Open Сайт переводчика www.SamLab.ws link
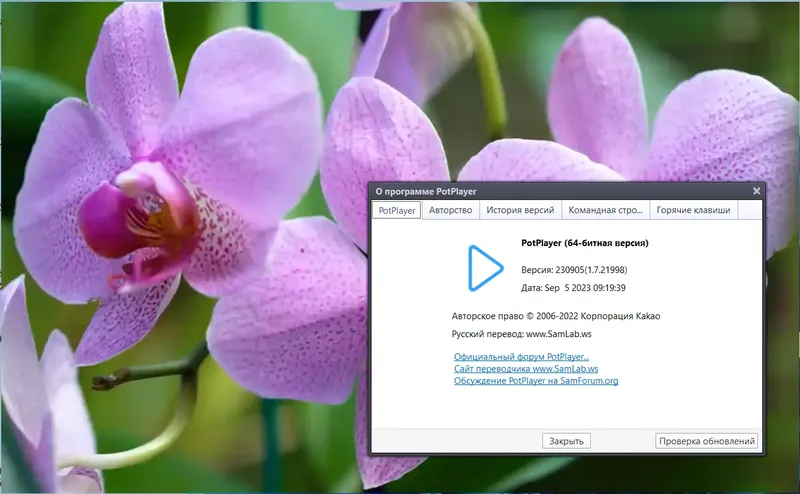This screenshot has height=494, width=800. click(x=526, y=368)
